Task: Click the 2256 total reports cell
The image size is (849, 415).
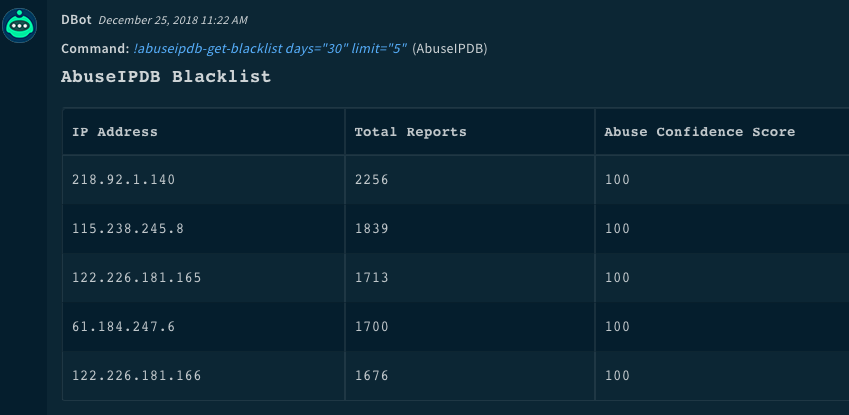Action: [372, 180]
